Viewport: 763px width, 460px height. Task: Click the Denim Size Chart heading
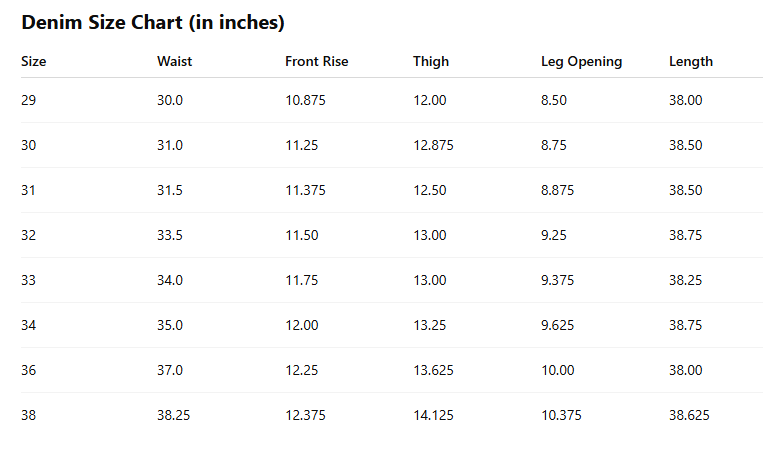(x=153, y=22)
